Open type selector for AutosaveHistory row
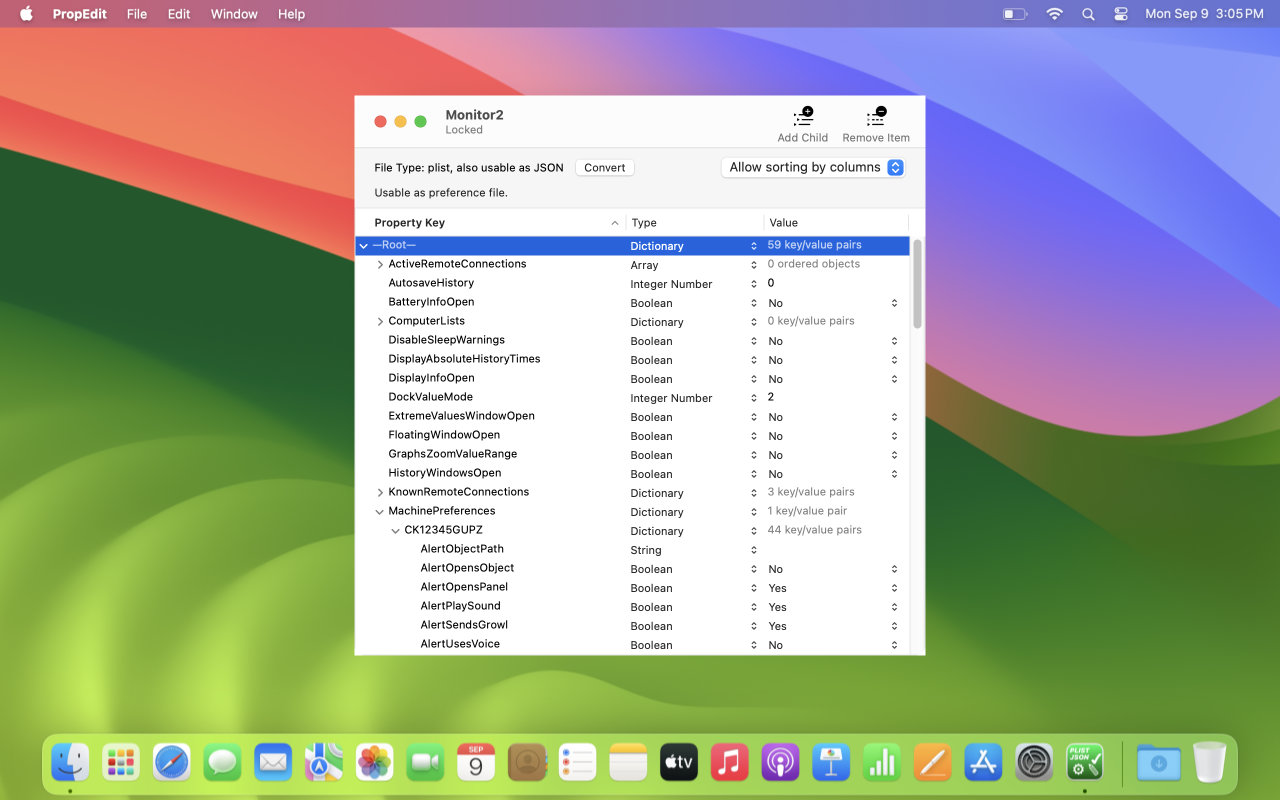Viewport: 1280px width, 800px height. point(693,284)
